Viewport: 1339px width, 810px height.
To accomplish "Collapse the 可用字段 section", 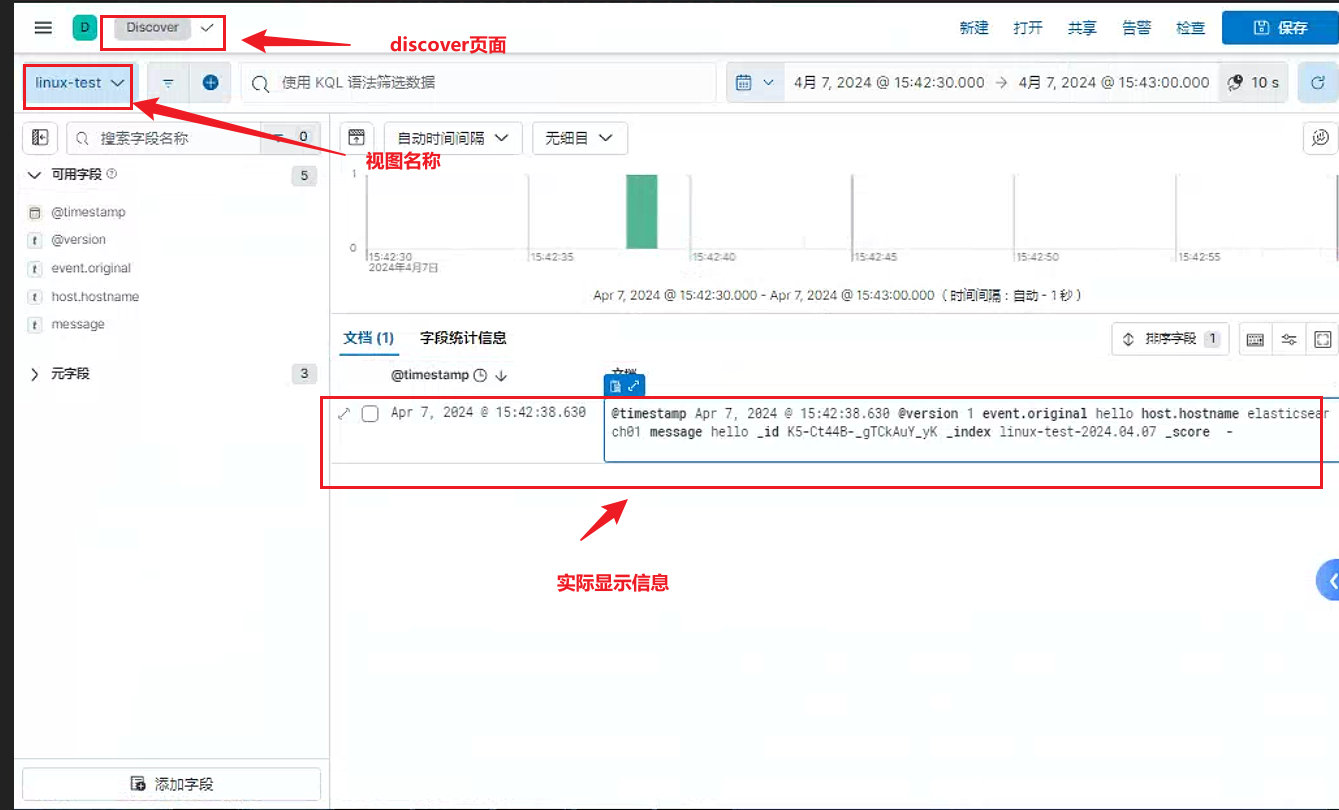I will [35, 174].
